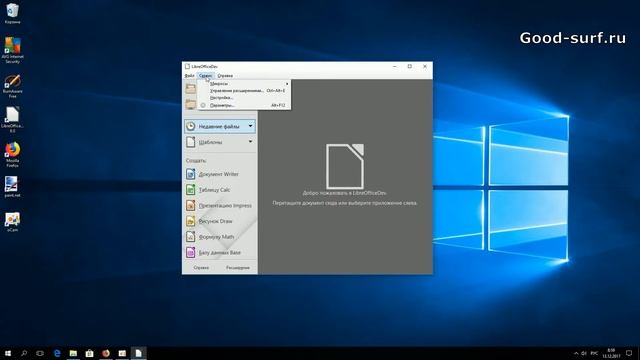Image resolution: width=640 pixels, height=360 pixels.
Task: Select the AVG Internet Security desktop icon
Action: (12, 50)
